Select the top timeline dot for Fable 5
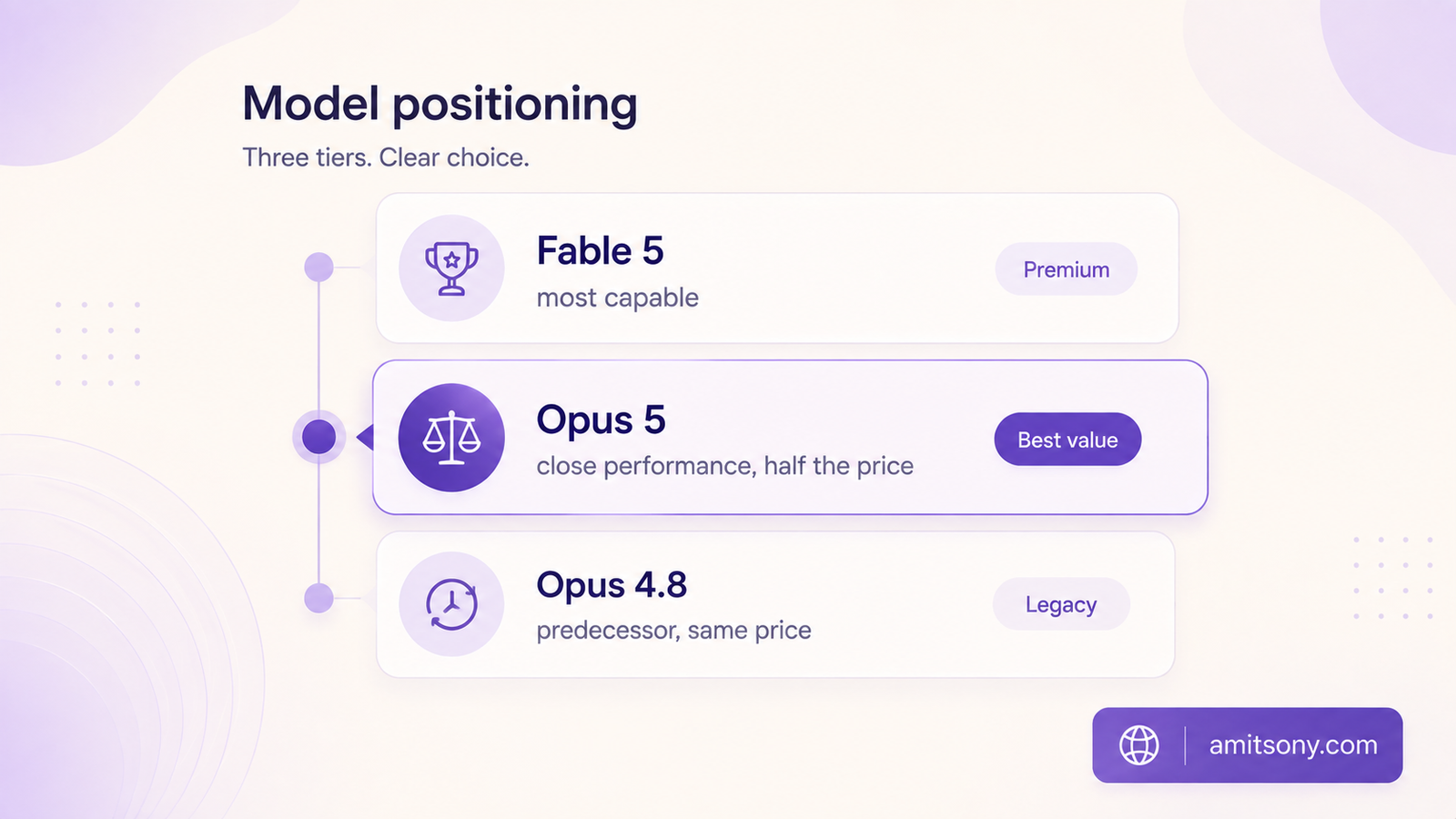Viewport: 1456px width, 819px height. point(318,268)
